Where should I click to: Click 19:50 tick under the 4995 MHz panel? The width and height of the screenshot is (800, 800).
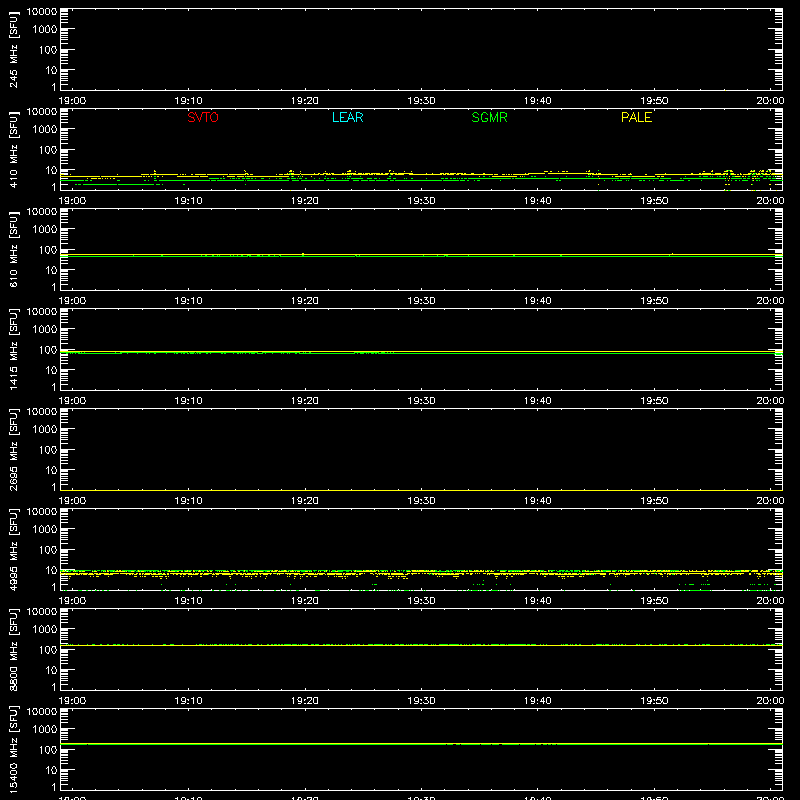pyautogui.click(x=654, y=601)
